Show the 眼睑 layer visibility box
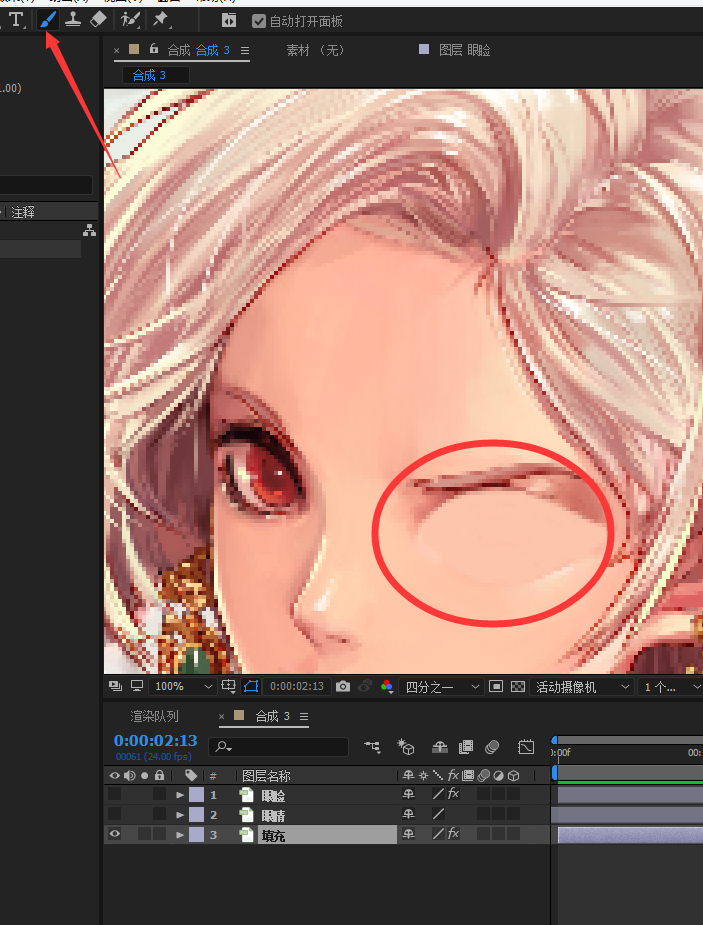The image size is (703, 925). point(114,795)
